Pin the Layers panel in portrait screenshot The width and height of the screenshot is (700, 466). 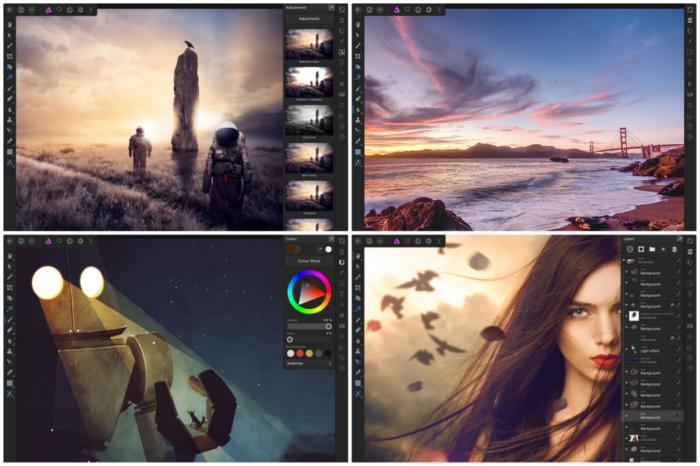point(679,239)
